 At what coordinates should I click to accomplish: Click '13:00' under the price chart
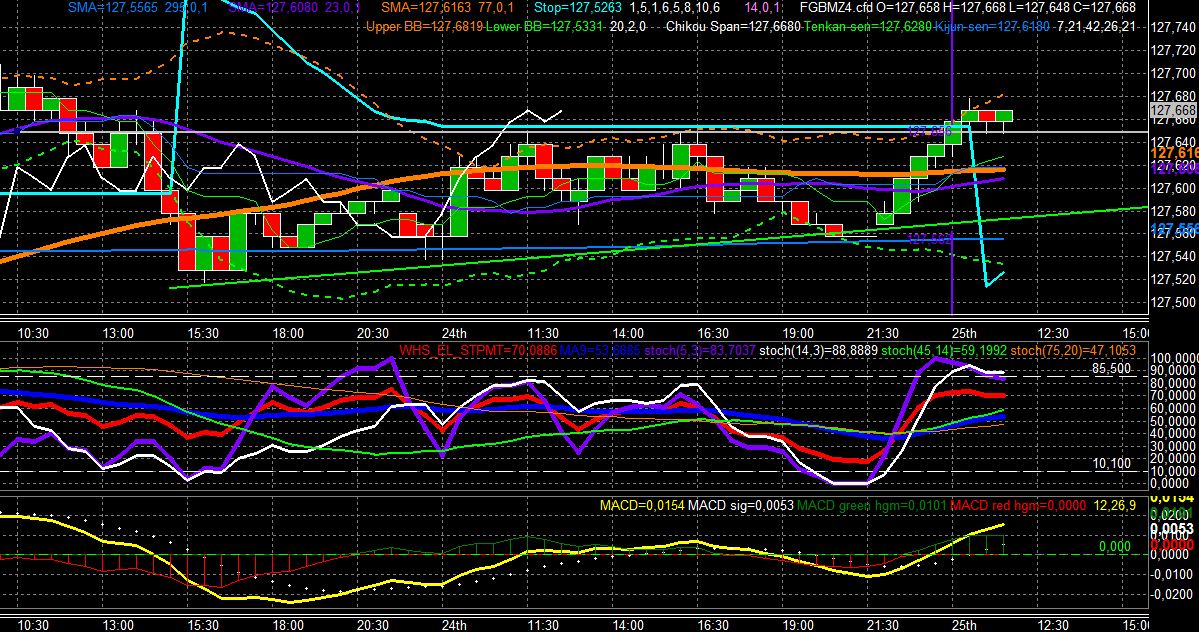point(119,333)
